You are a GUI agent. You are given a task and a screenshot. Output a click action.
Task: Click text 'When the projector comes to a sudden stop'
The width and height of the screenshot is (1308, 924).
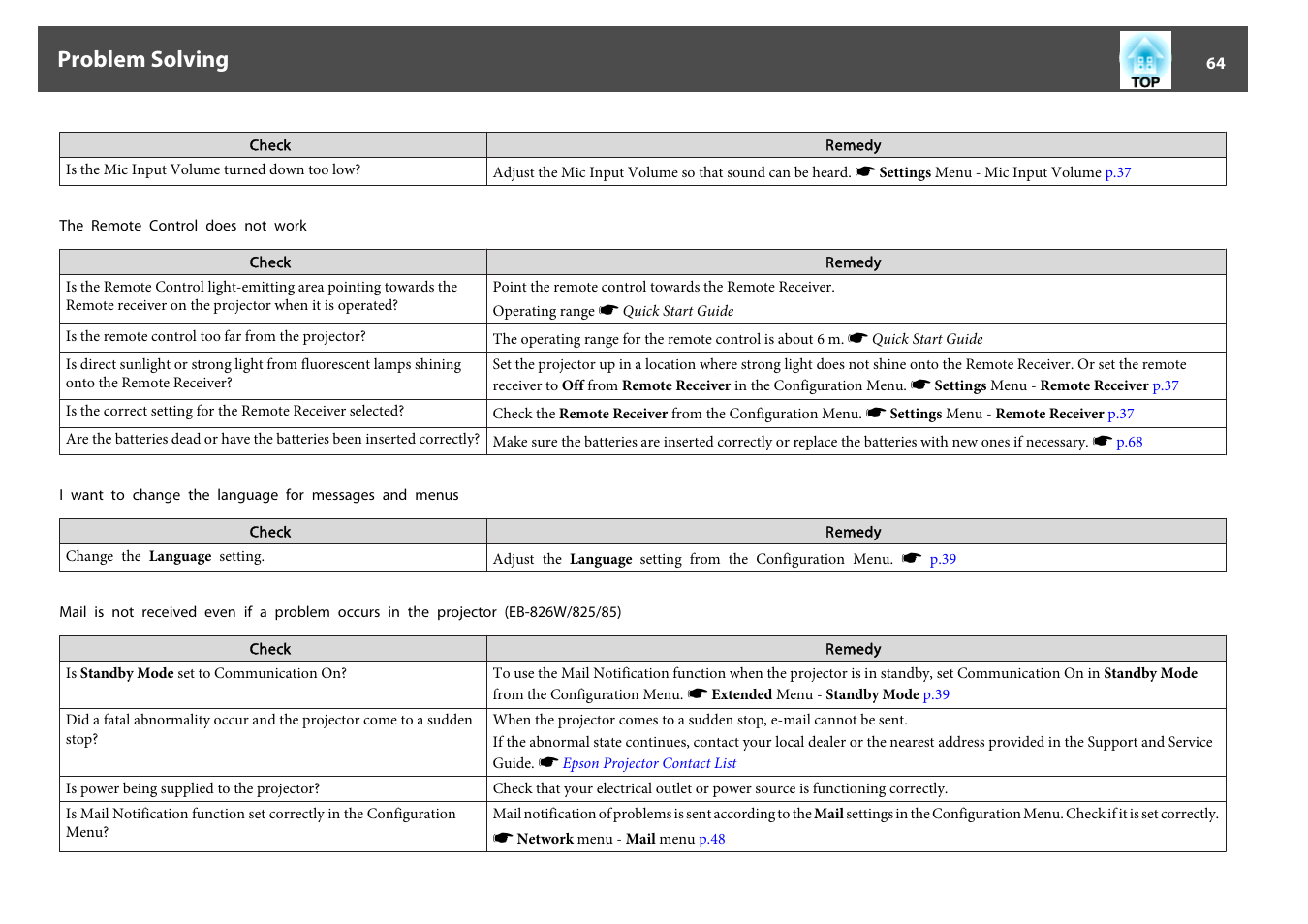701,721
